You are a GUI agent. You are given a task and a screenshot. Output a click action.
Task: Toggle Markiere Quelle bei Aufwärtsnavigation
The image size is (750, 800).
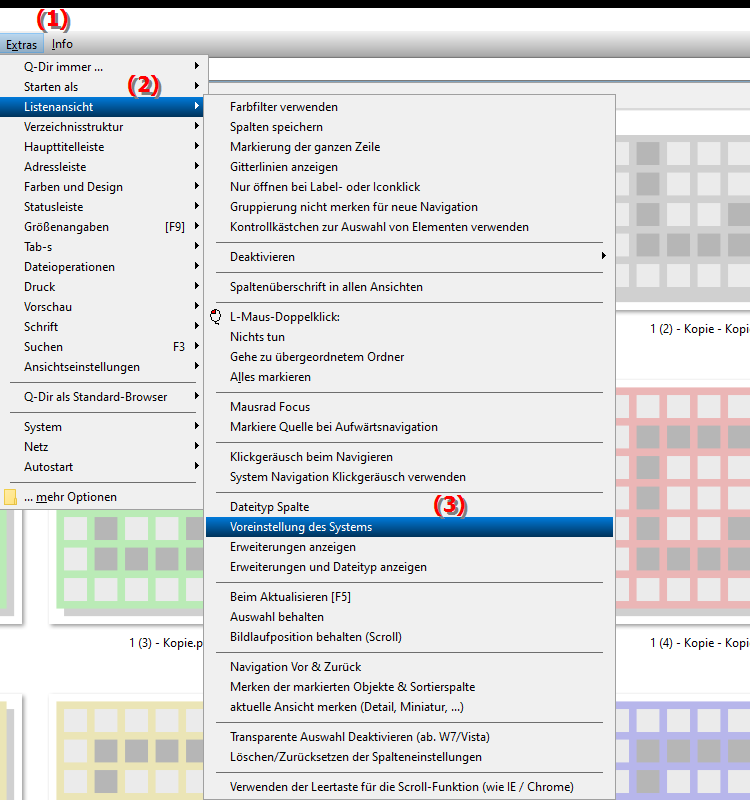point(409,427)
